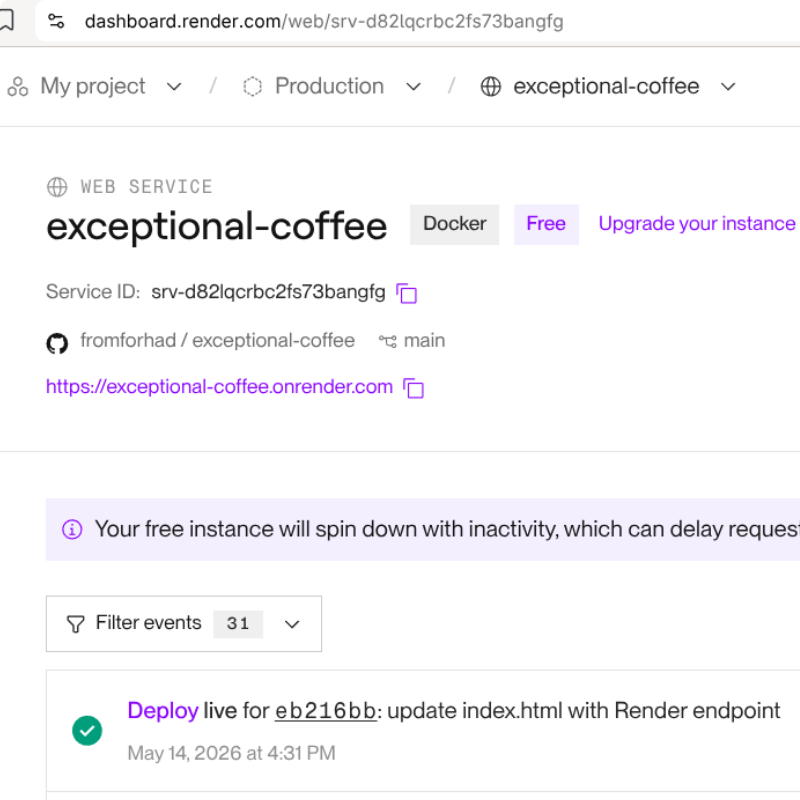
Task: Open the eb216bb commit link
Action: pyautogui.click(x=326, y=711)
